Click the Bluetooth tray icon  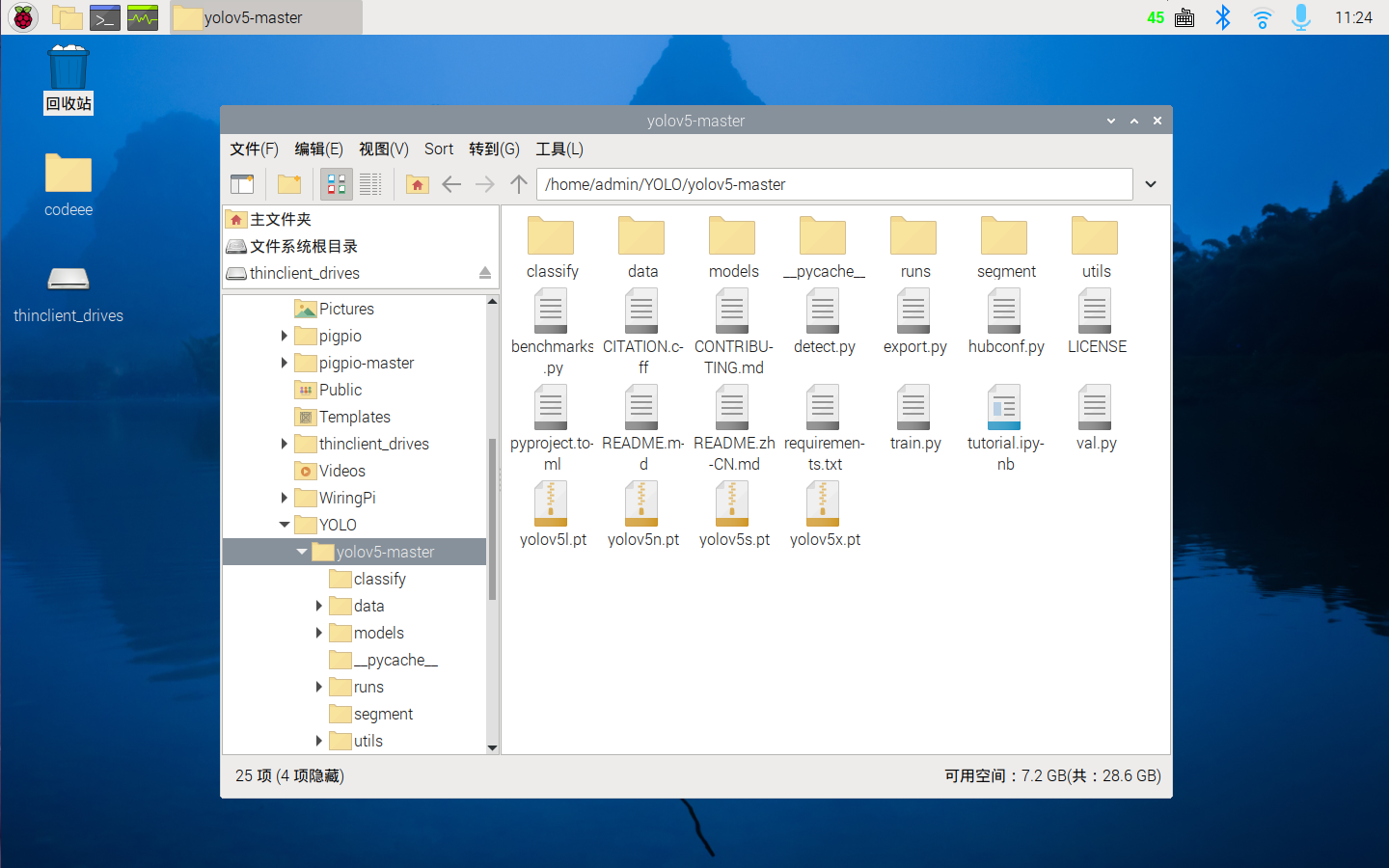pos(1223,17)
